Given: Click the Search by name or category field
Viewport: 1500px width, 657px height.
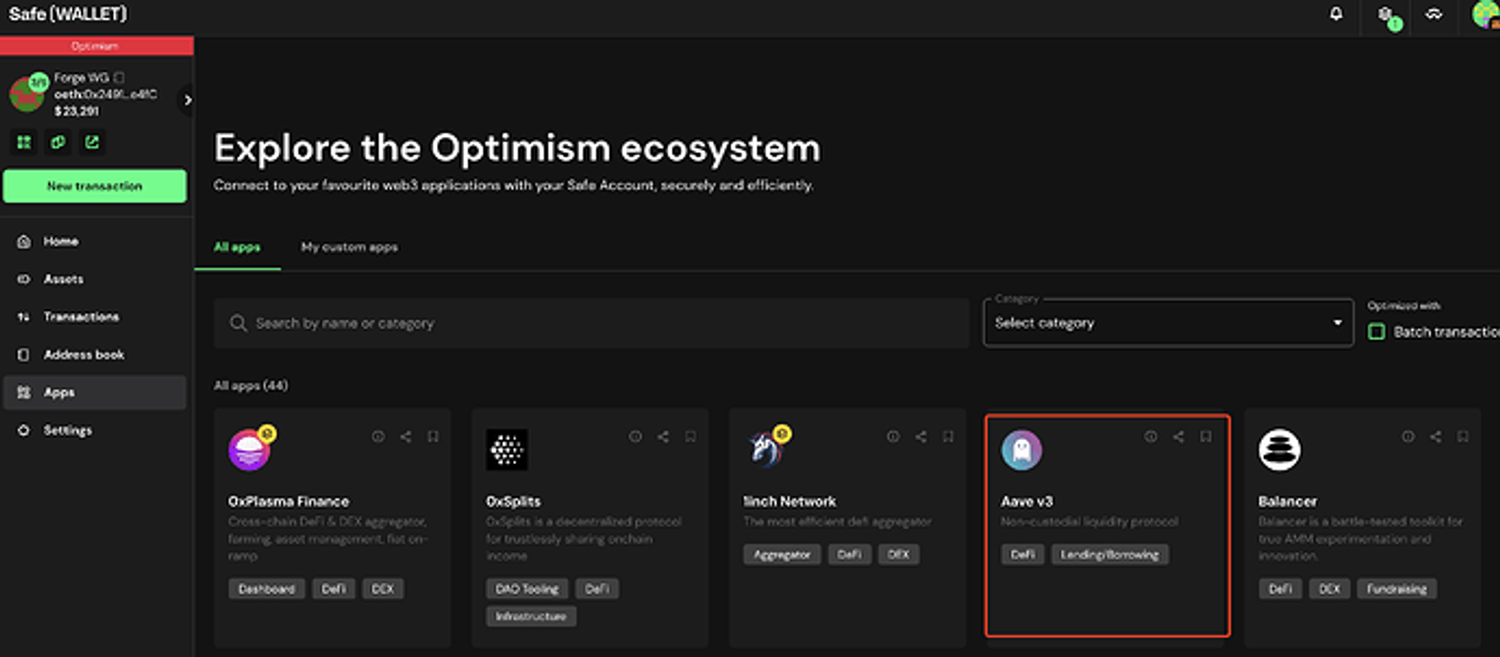Looking at the screenshot, I should coord(590,323).
